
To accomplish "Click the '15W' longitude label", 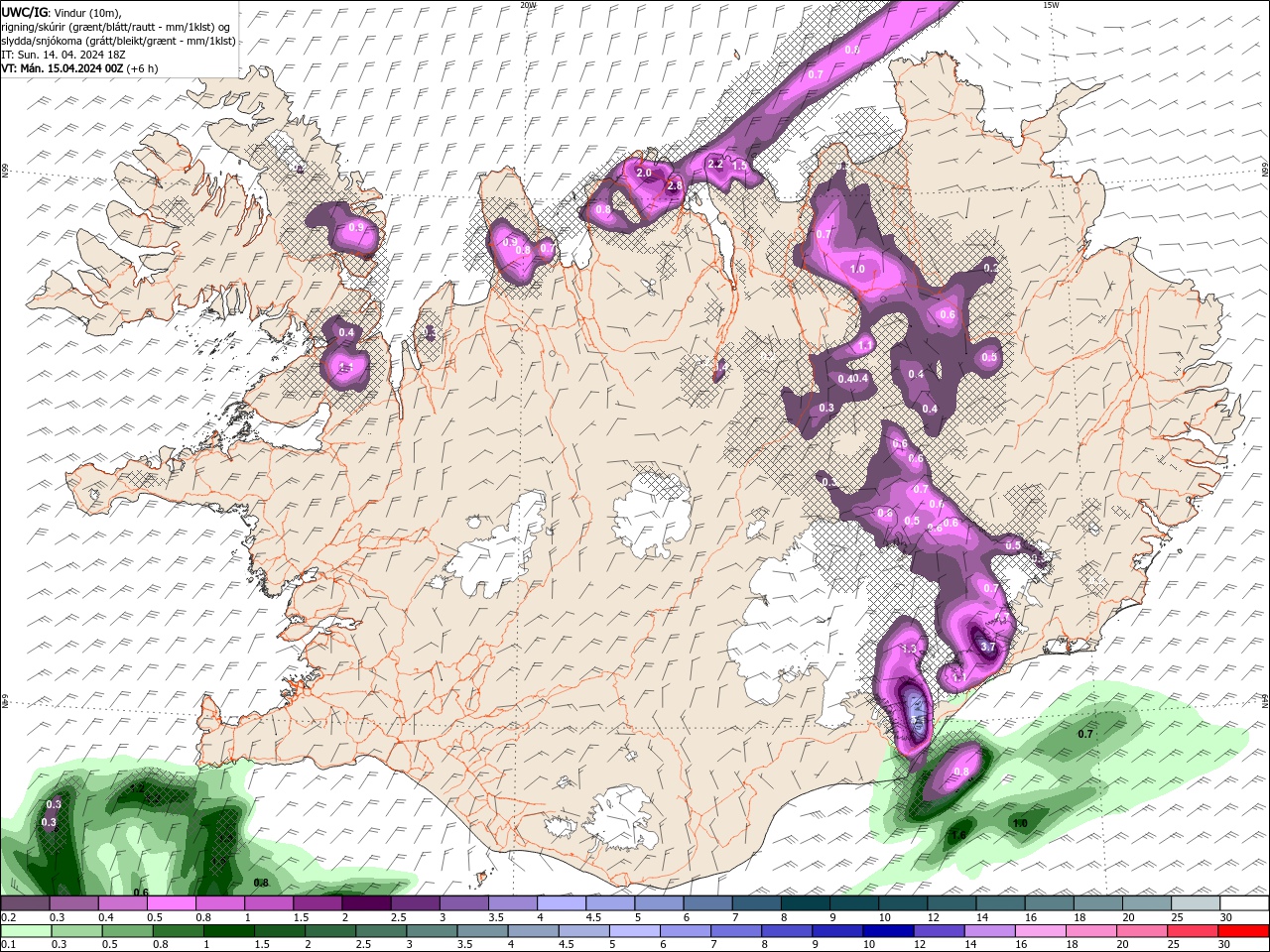I will pyautogui.click(x=1050, y=5).
